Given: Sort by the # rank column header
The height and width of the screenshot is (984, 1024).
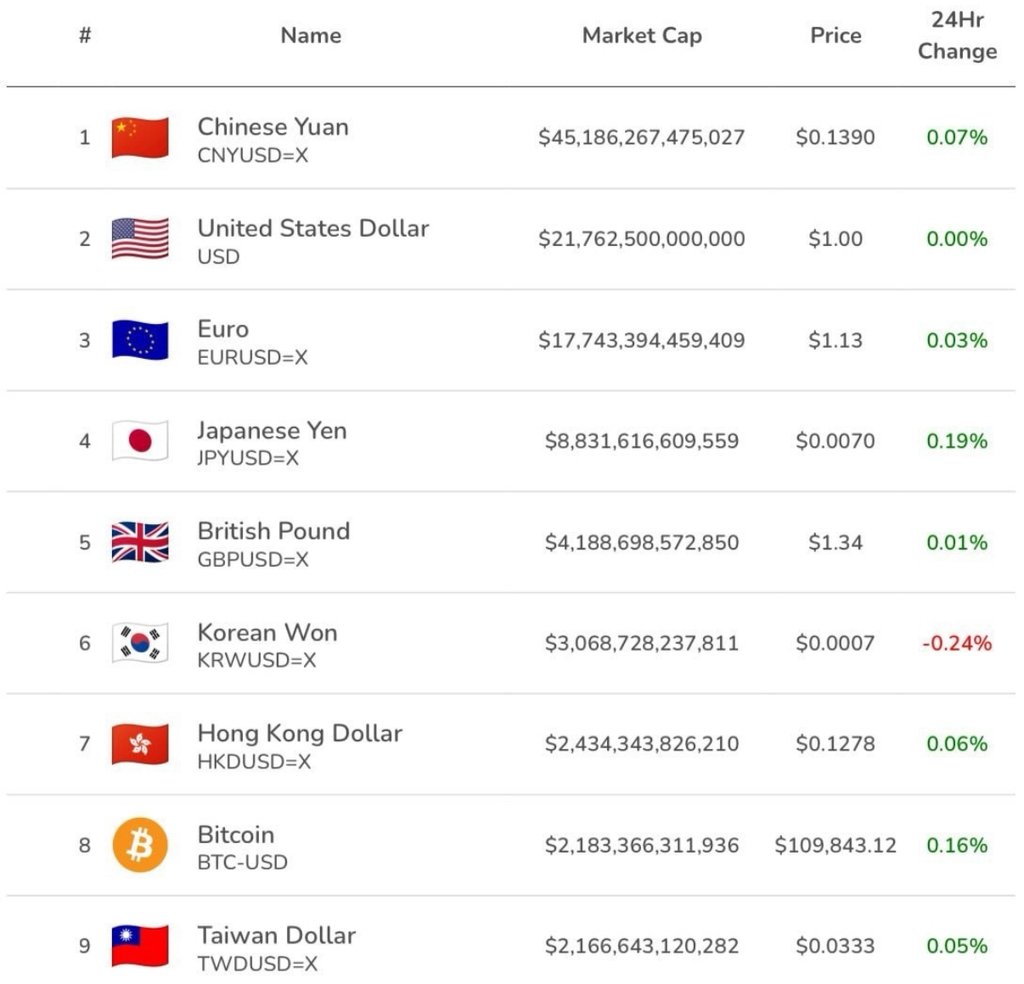Looking at the screenshot, I should click(85, 35).
